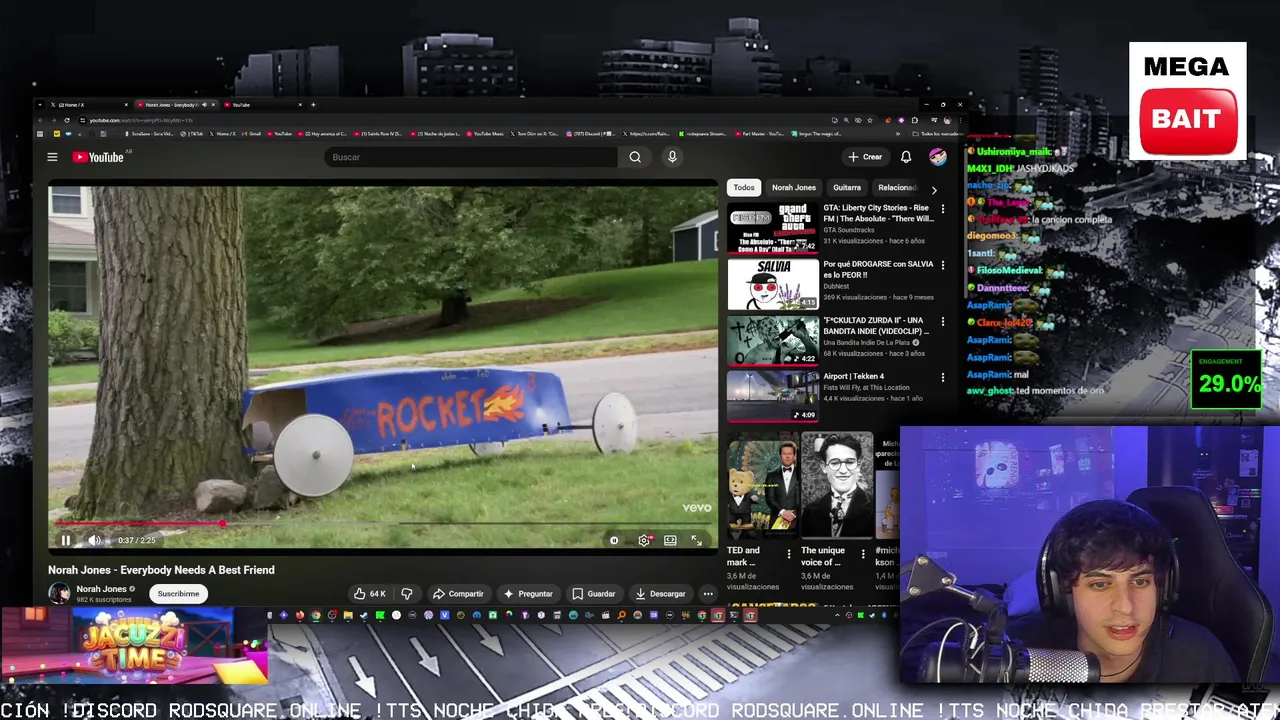Select the Norah Jones filter chip

[793, 187]
